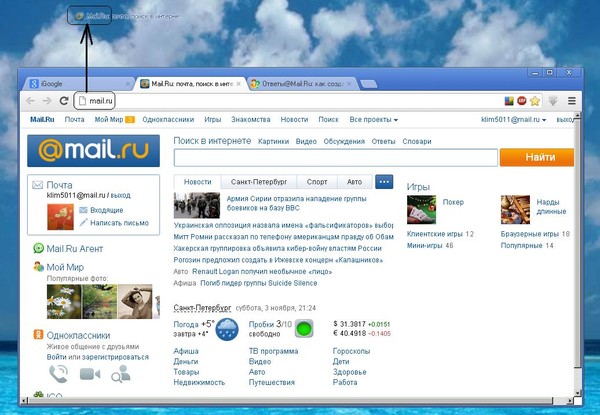The image size is (600, 415).
Task: Click the Санкт-Петербург city link
Action: (x=202, y=308)
